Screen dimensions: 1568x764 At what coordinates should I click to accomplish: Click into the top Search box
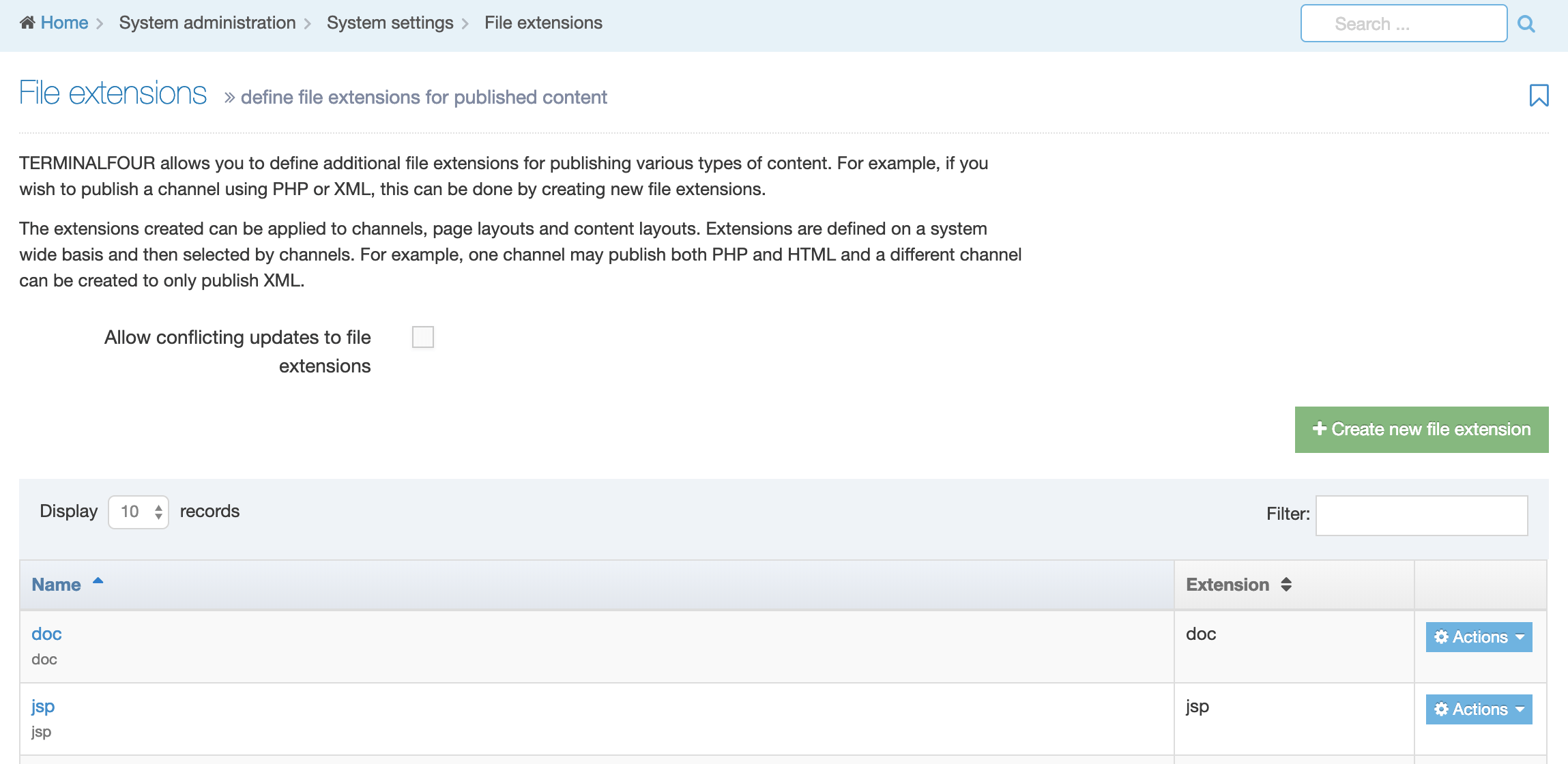coord(1404,24)
